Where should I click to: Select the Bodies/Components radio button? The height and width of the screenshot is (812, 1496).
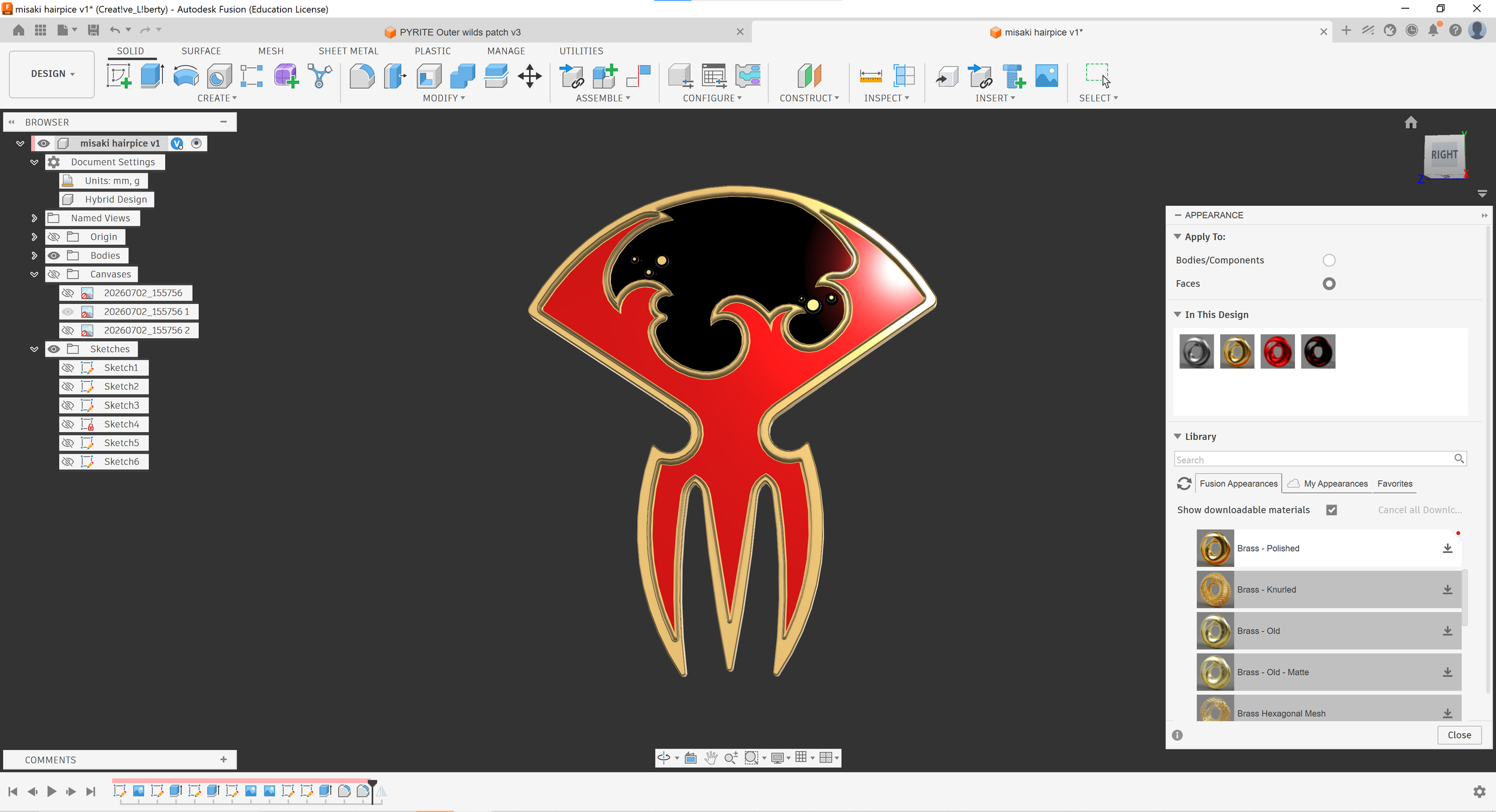click(x=1329, y=260)
